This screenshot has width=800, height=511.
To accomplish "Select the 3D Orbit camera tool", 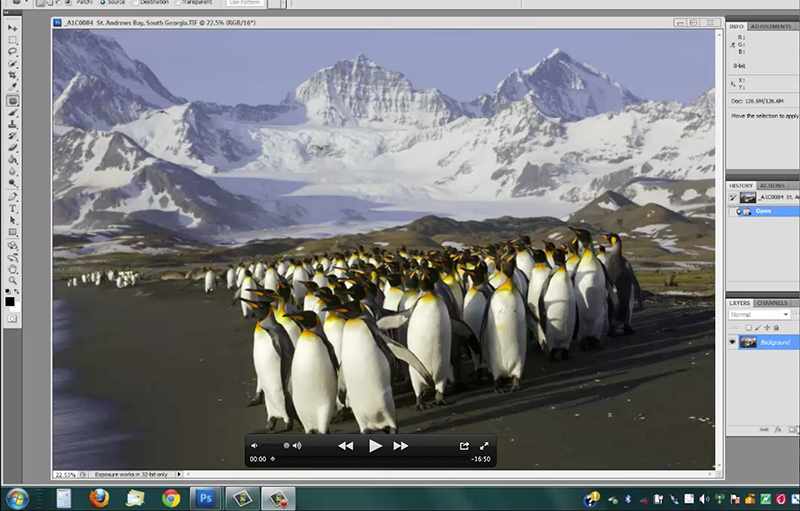I will point(13,258).
